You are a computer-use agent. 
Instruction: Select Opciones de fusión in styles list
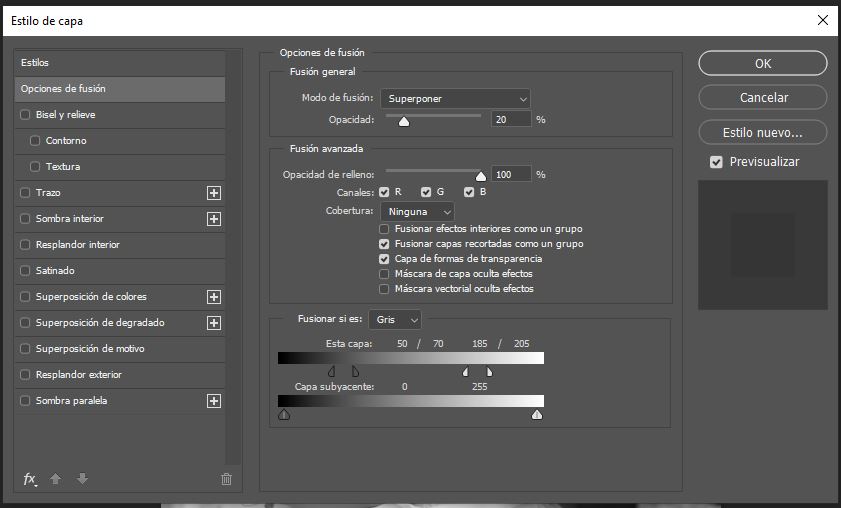coord(120,89)
